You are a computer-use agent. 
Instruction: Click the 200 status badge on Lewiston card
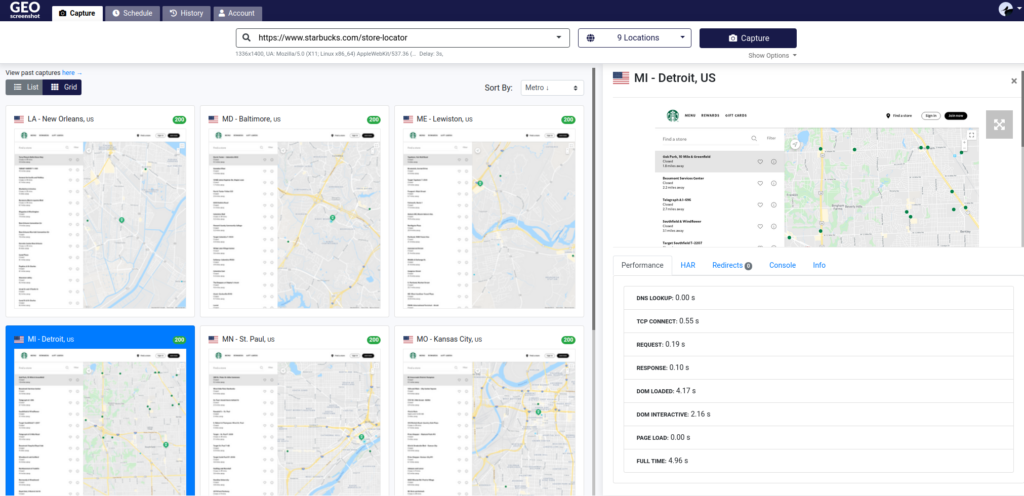pyautogui.click(x=568, y=119)
